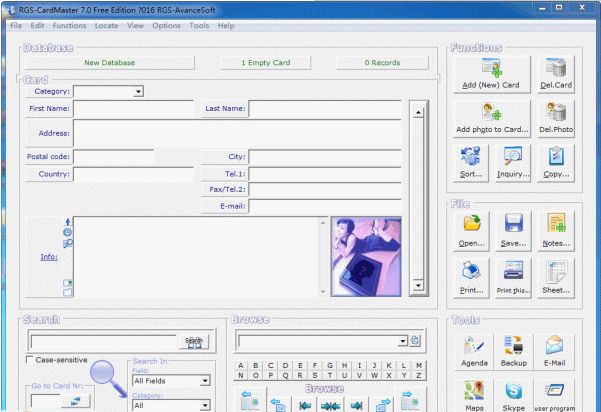Save the database file
This screenshot has height=412, width=601.
(513, 229)
